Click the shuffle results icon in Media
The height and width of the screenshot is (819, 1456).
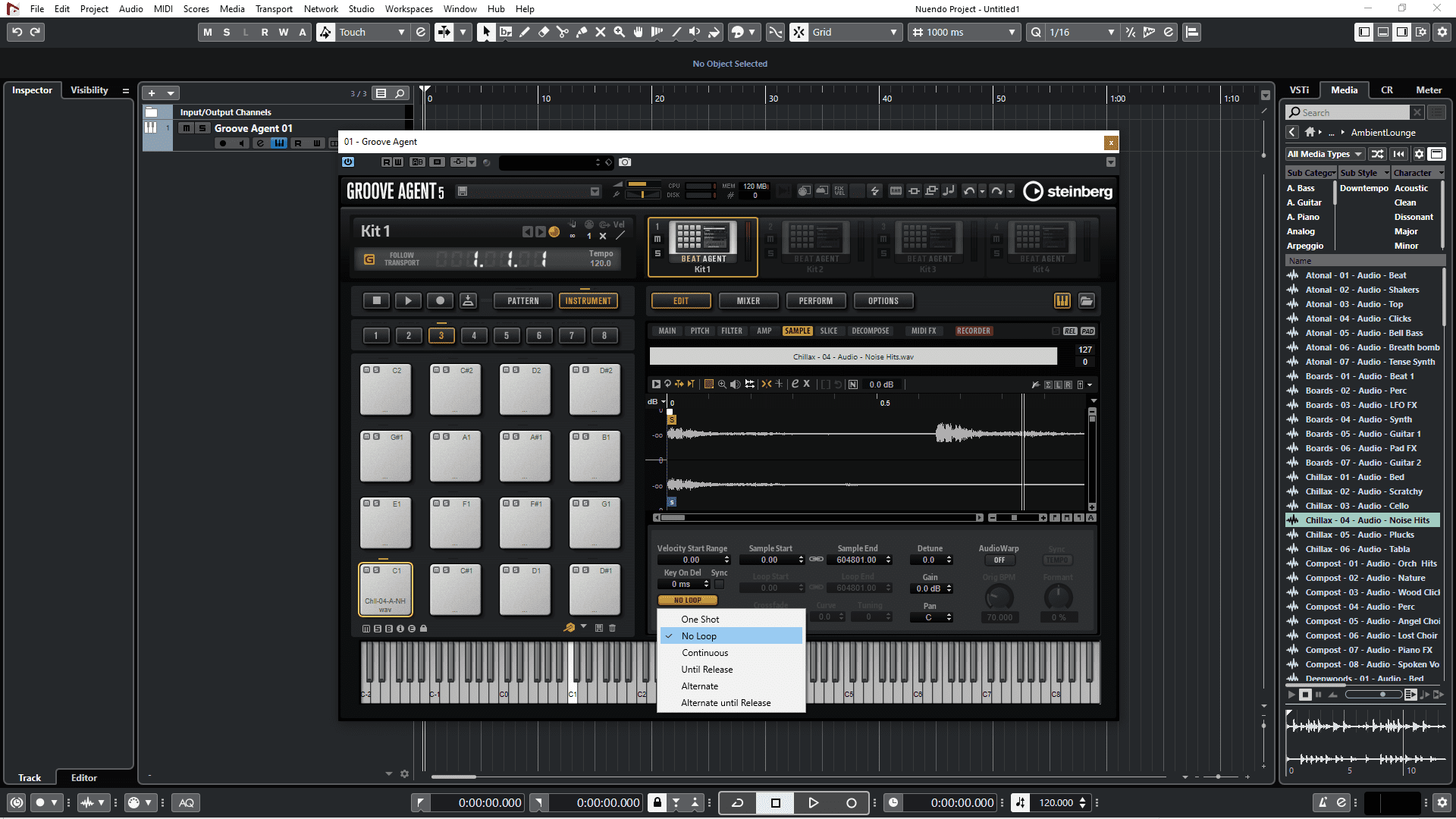point(1378,154)
